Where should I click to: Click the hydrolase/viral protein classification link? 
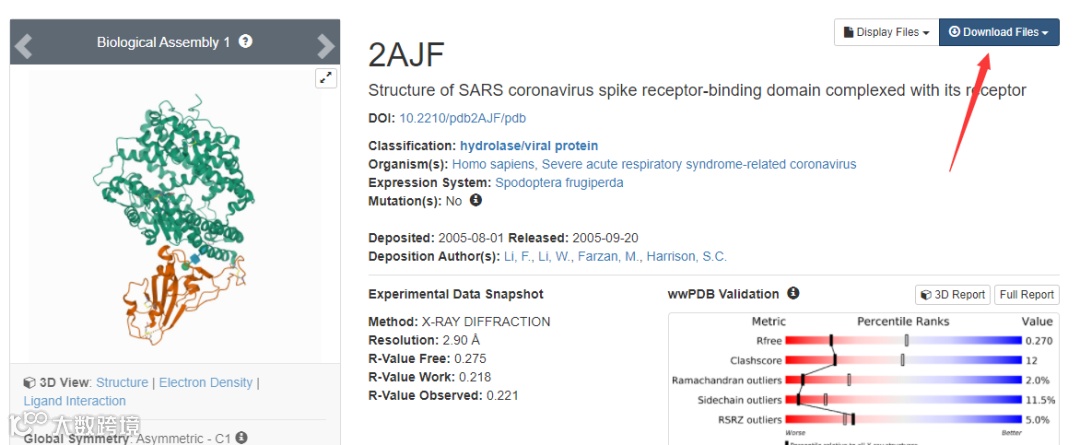pos(529,146)
